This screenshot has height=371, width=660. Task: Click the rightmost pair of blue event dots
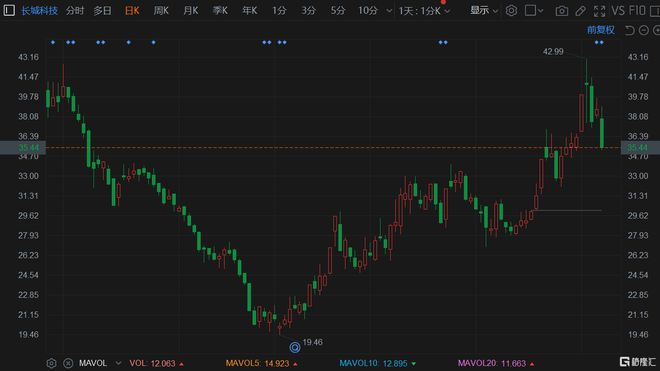[x=599, y=43]
